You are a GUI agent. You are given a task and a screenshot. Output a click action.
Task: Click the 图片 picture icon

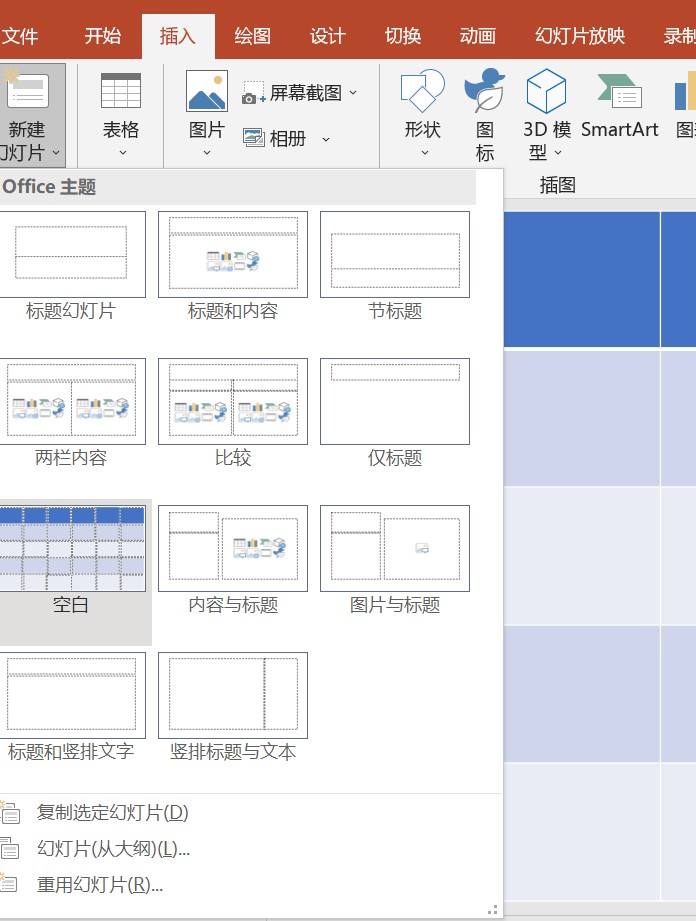(207, 90)
